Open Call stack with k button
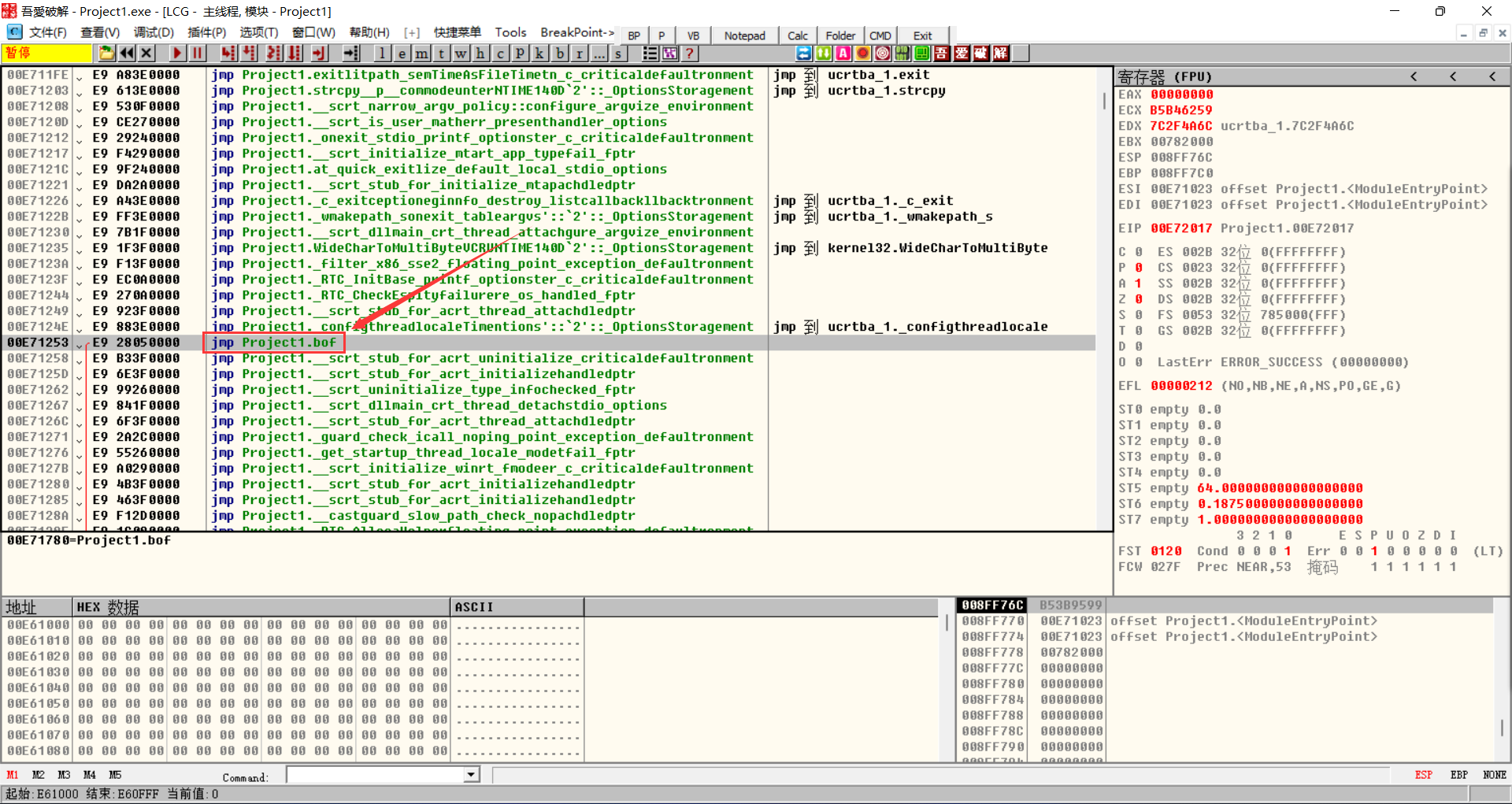This screenshot has height=804, width=1512. tap(539, 54)
